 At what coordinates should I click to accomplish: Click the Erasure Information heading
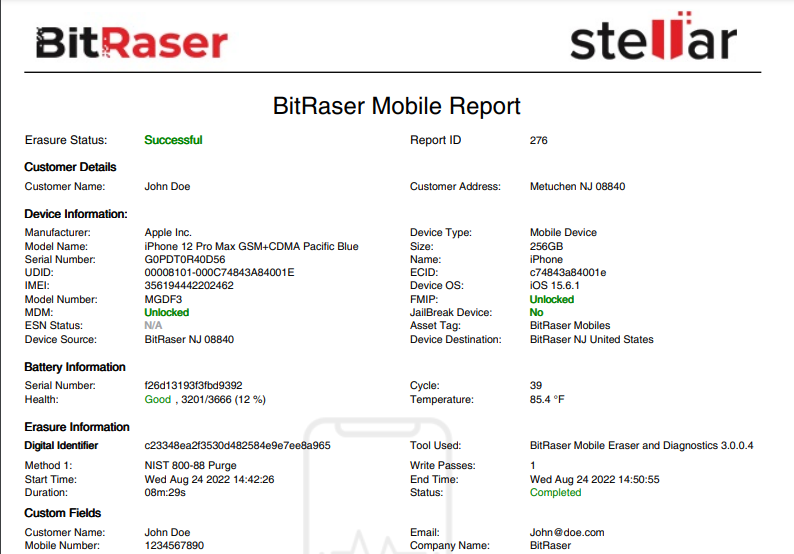pos(76,427)
